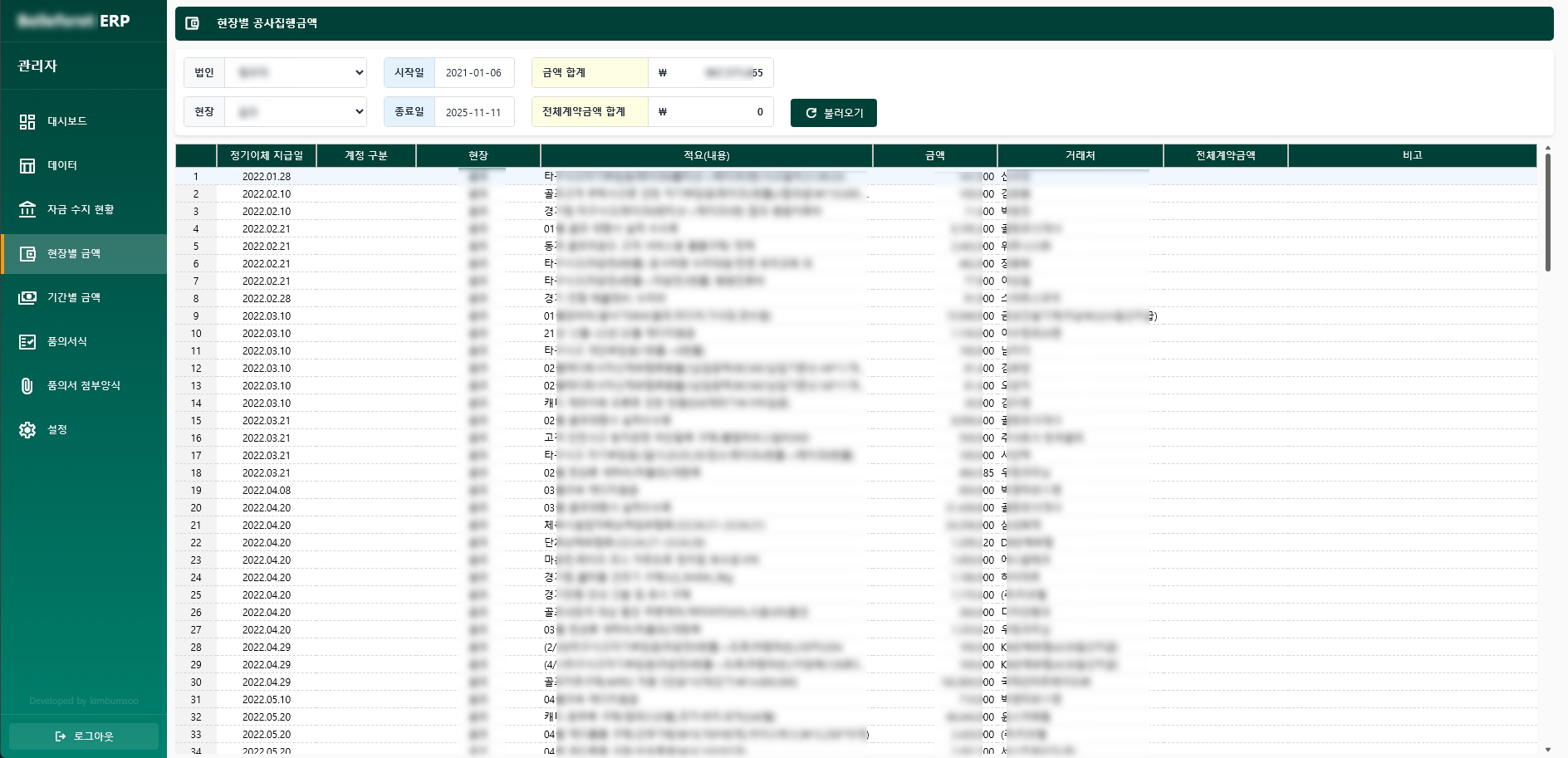Select row 1 date 2022.01.28
The height and width of the screenshot is (758, 1568).
pos(267,177)
